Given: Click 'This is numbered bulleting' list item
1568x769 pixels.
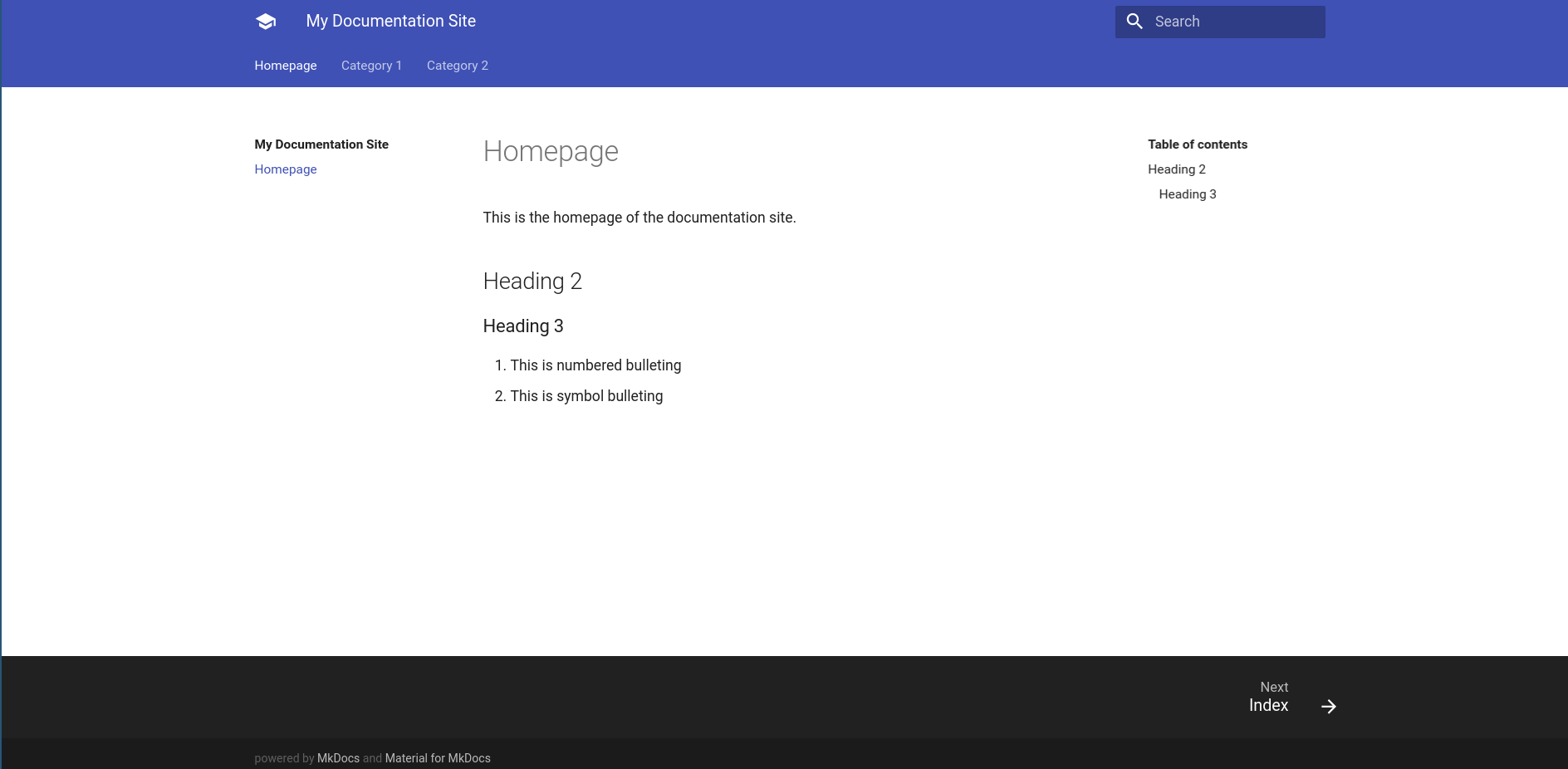Looking at the screenshot, I should 595,365.
